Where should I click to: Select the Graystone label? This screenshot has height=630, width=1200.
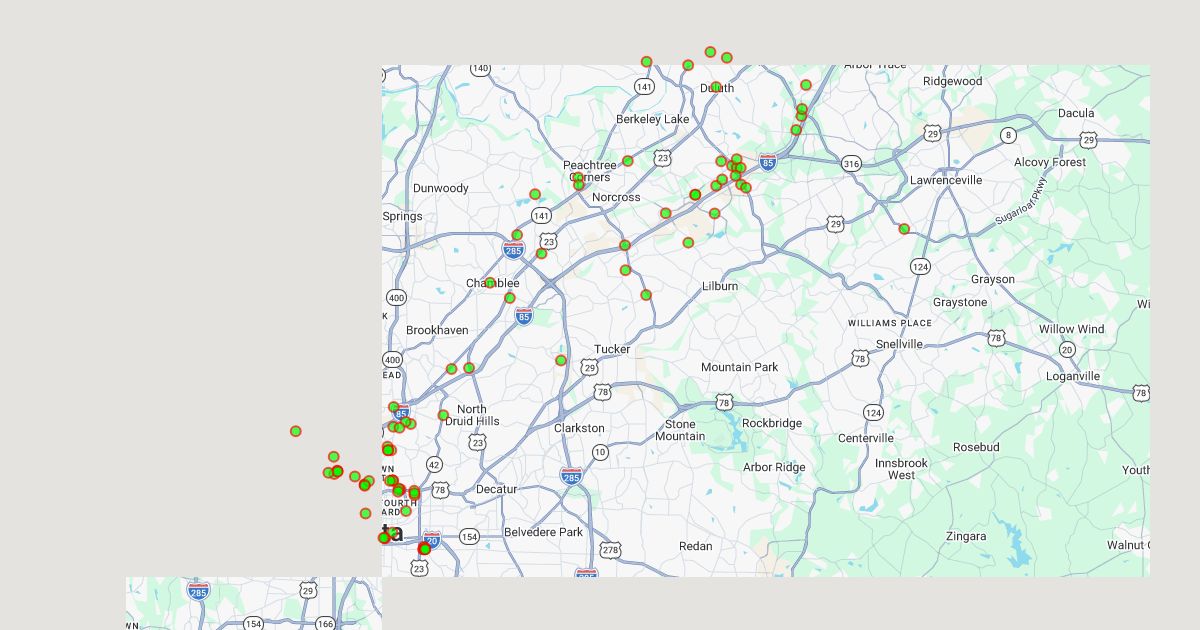tap(960, 302)
